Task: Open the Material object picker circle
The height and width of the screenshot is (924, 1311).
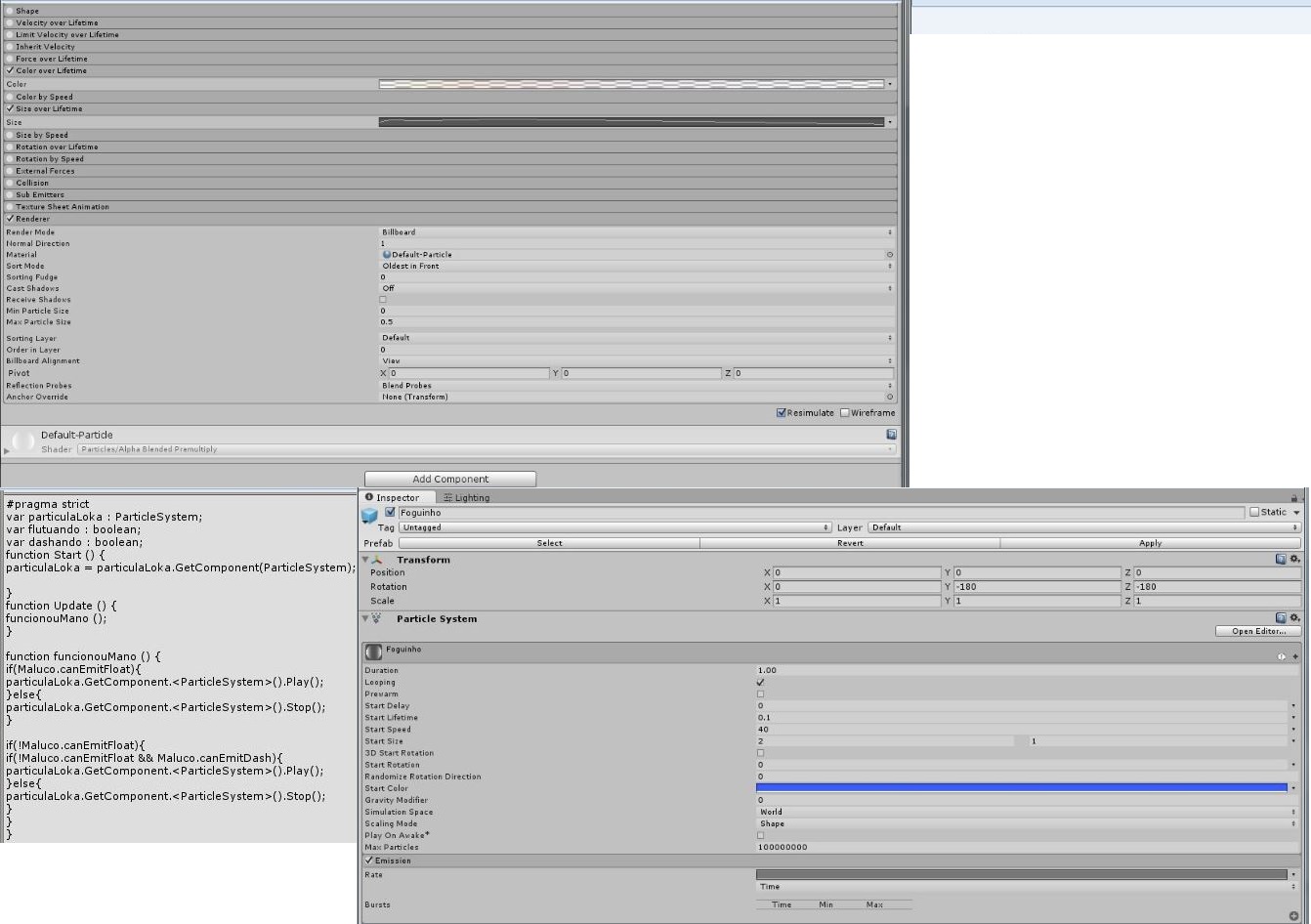Action: pyautogui.click(x=890, y=254)
